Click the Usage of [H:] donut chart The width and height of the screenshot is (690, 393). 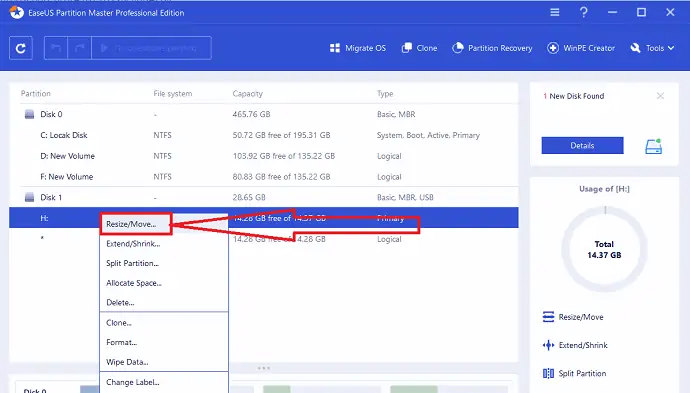coord(604,249)
